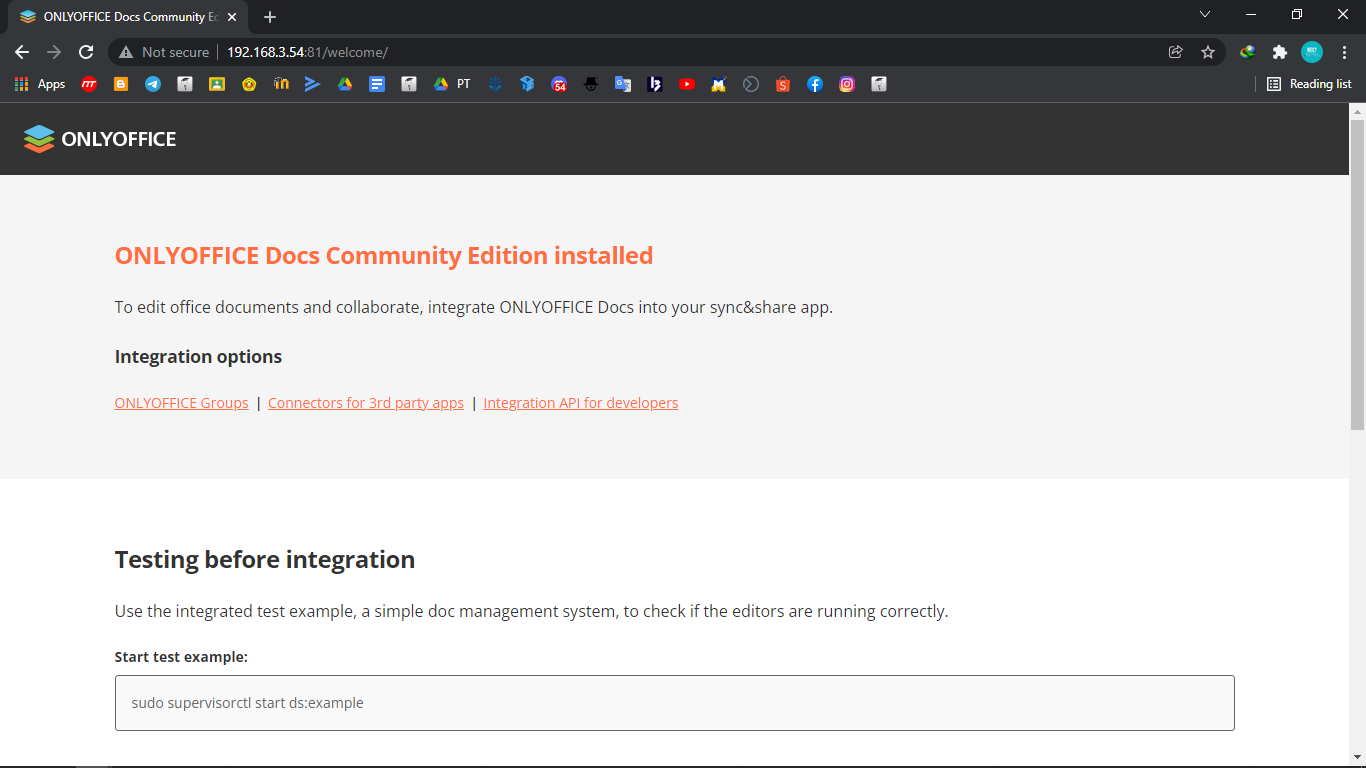1366x768 pixels.
Task: Click the 'Integration options' heading
Action: [x=198, y=357]
